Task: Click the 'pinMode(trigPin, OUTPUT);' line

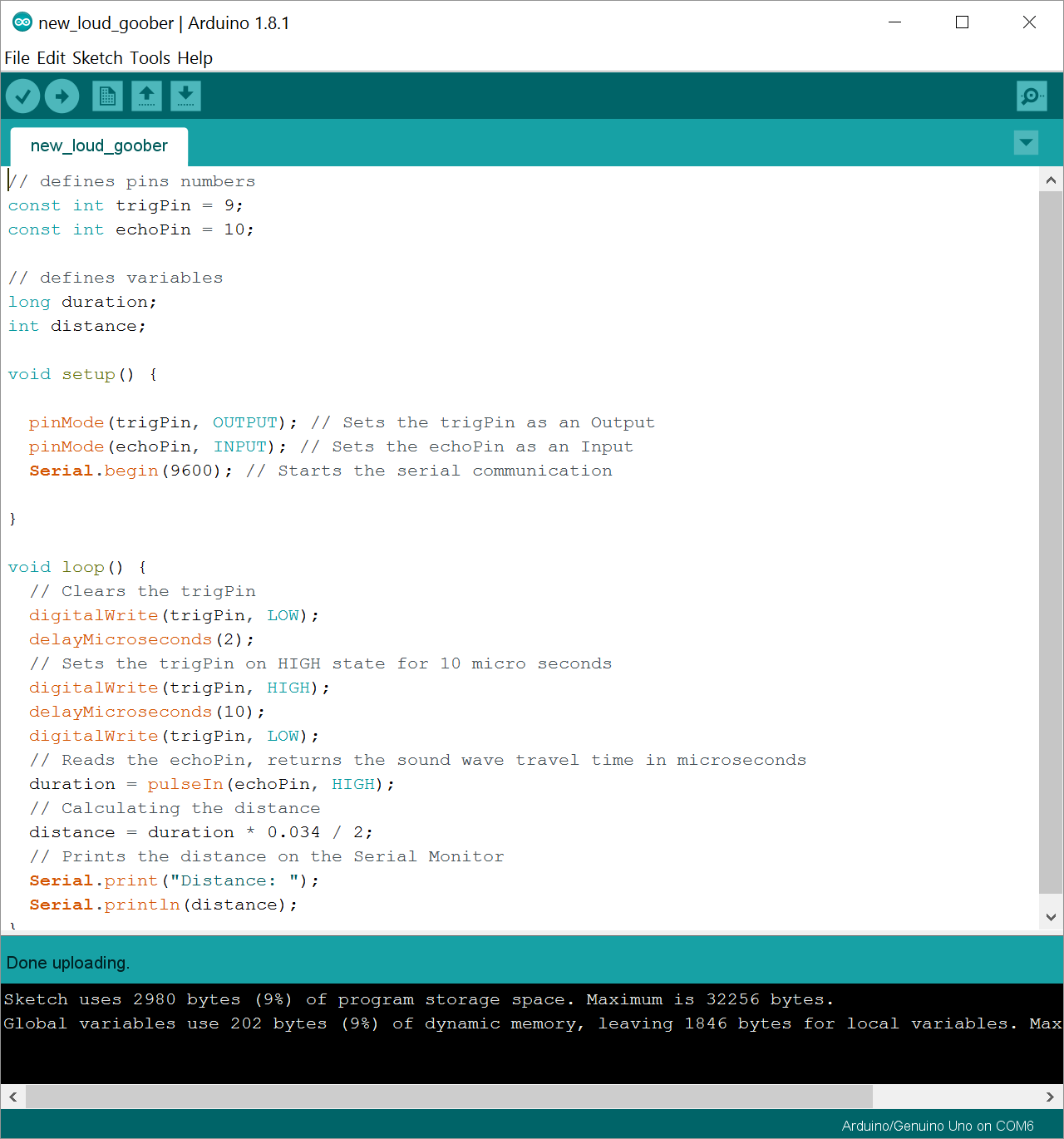Action: tap(163, 422)
